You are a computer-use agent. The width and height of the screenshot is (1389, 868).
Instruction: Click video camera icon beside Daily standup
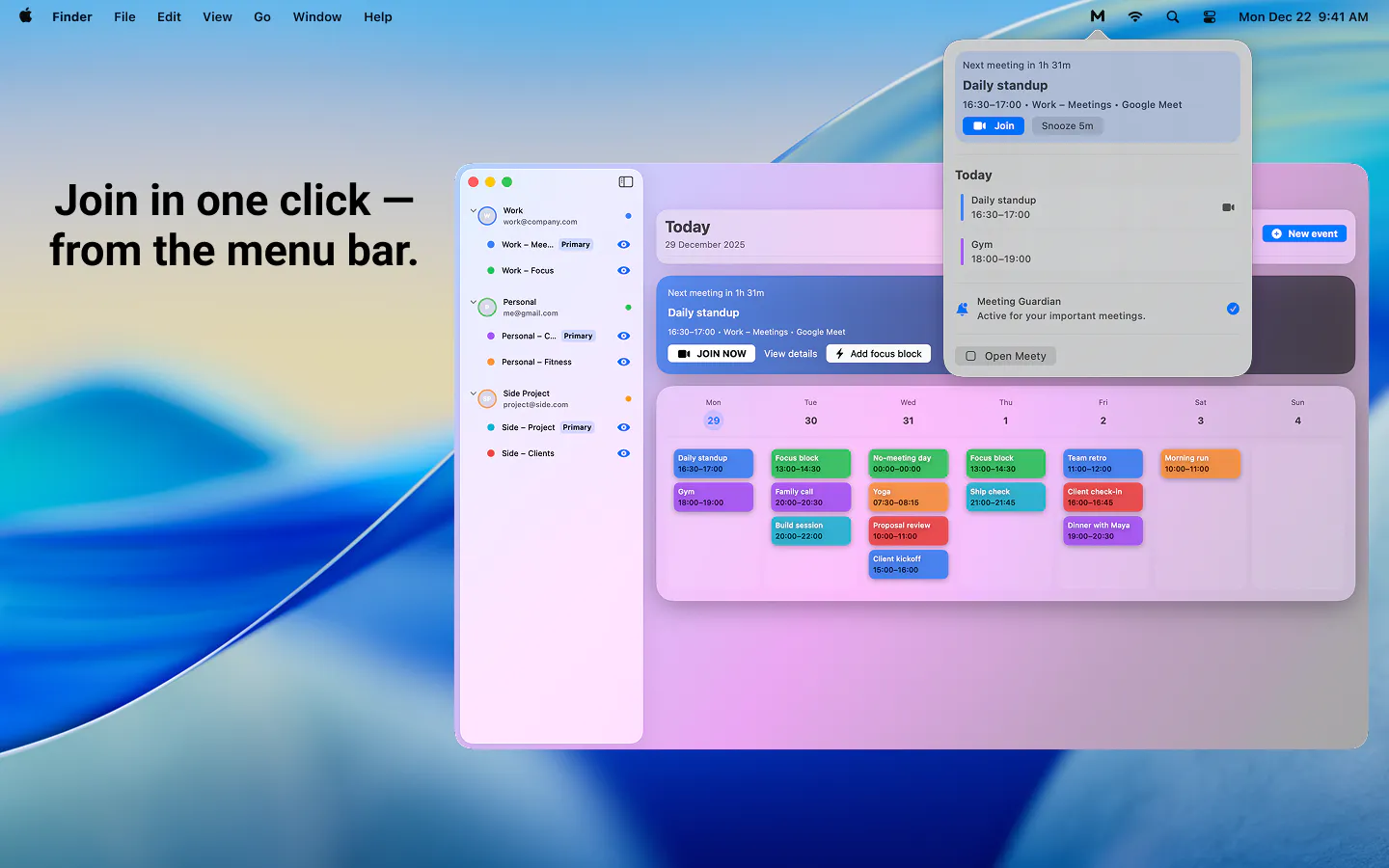(x=1228, y=207)
